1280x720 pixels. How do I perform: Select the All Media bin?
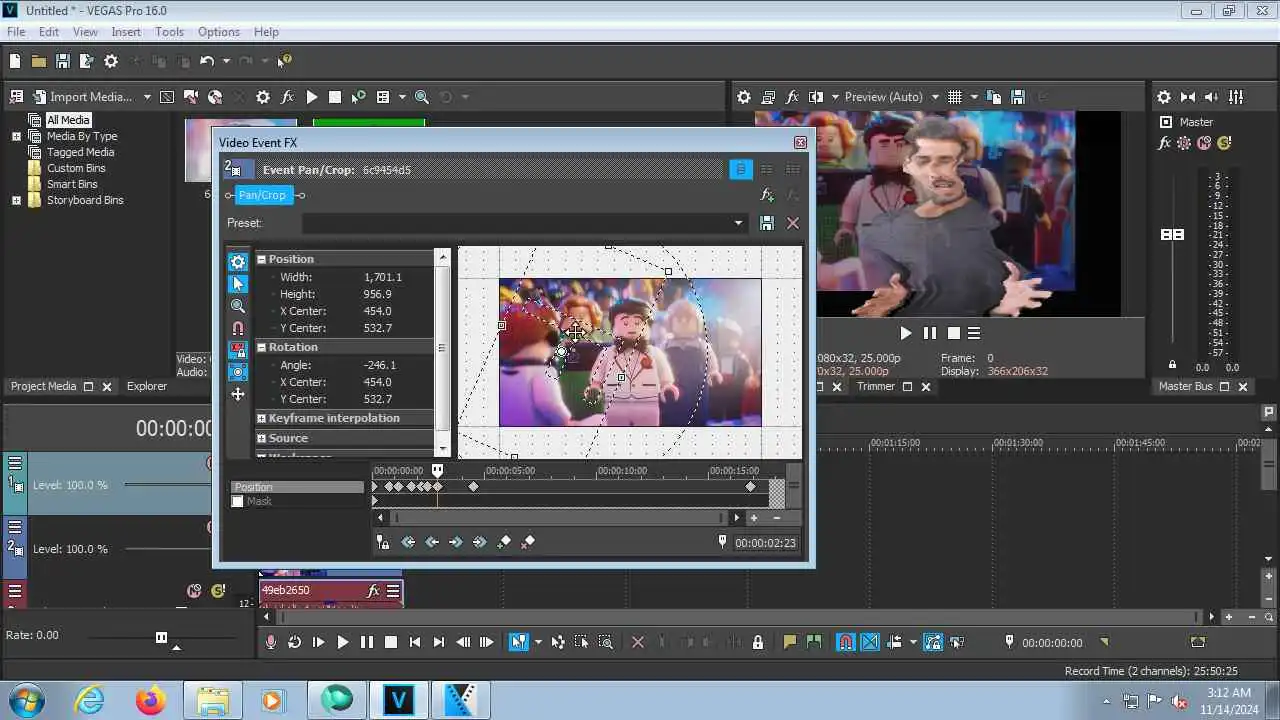pyautogui.click(x=68, y=120)
